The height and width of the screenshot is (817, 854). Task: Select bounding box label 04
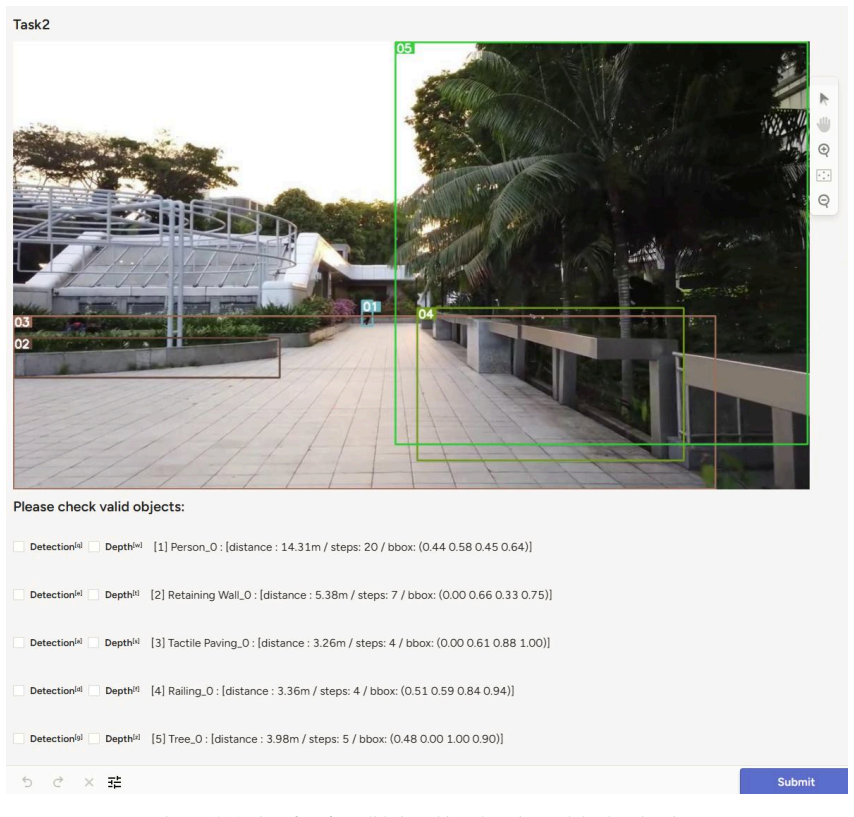click(x=426, y=314)
